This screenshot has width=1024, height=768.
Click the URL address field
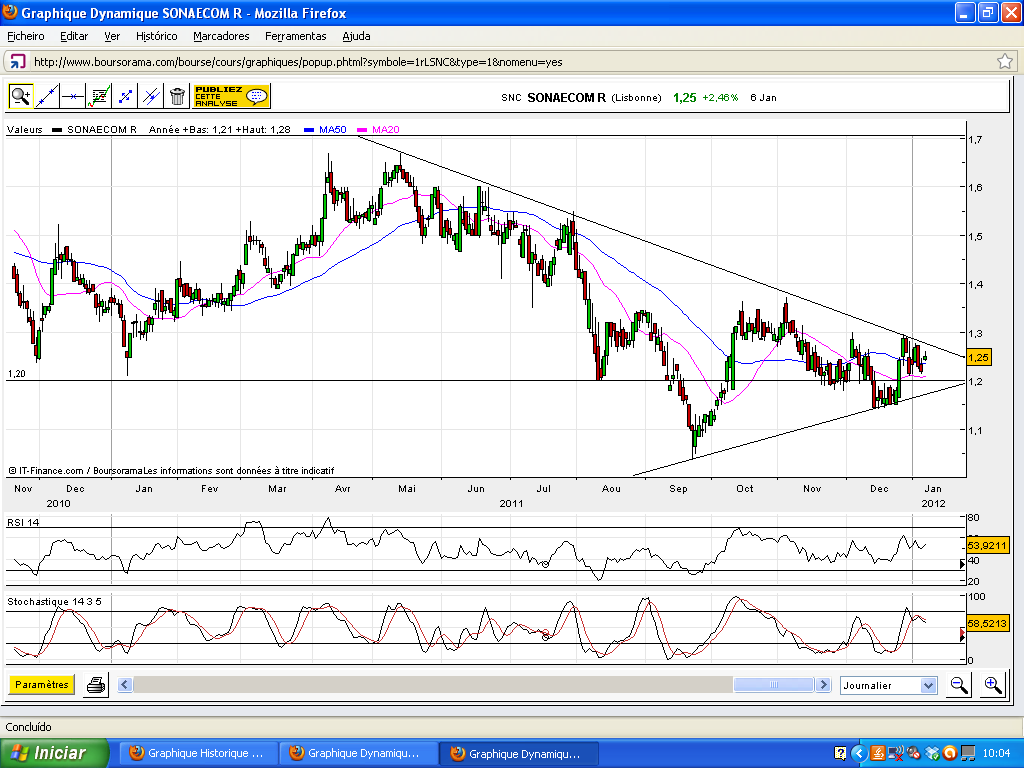(x=509, y=62)
